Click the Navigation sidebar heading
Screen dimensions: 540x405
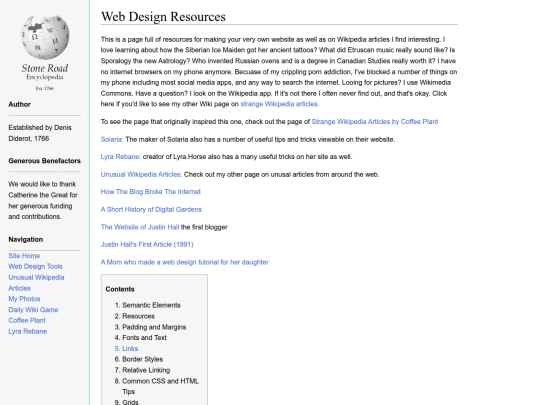pyautogui.click(x=25, y=239)
